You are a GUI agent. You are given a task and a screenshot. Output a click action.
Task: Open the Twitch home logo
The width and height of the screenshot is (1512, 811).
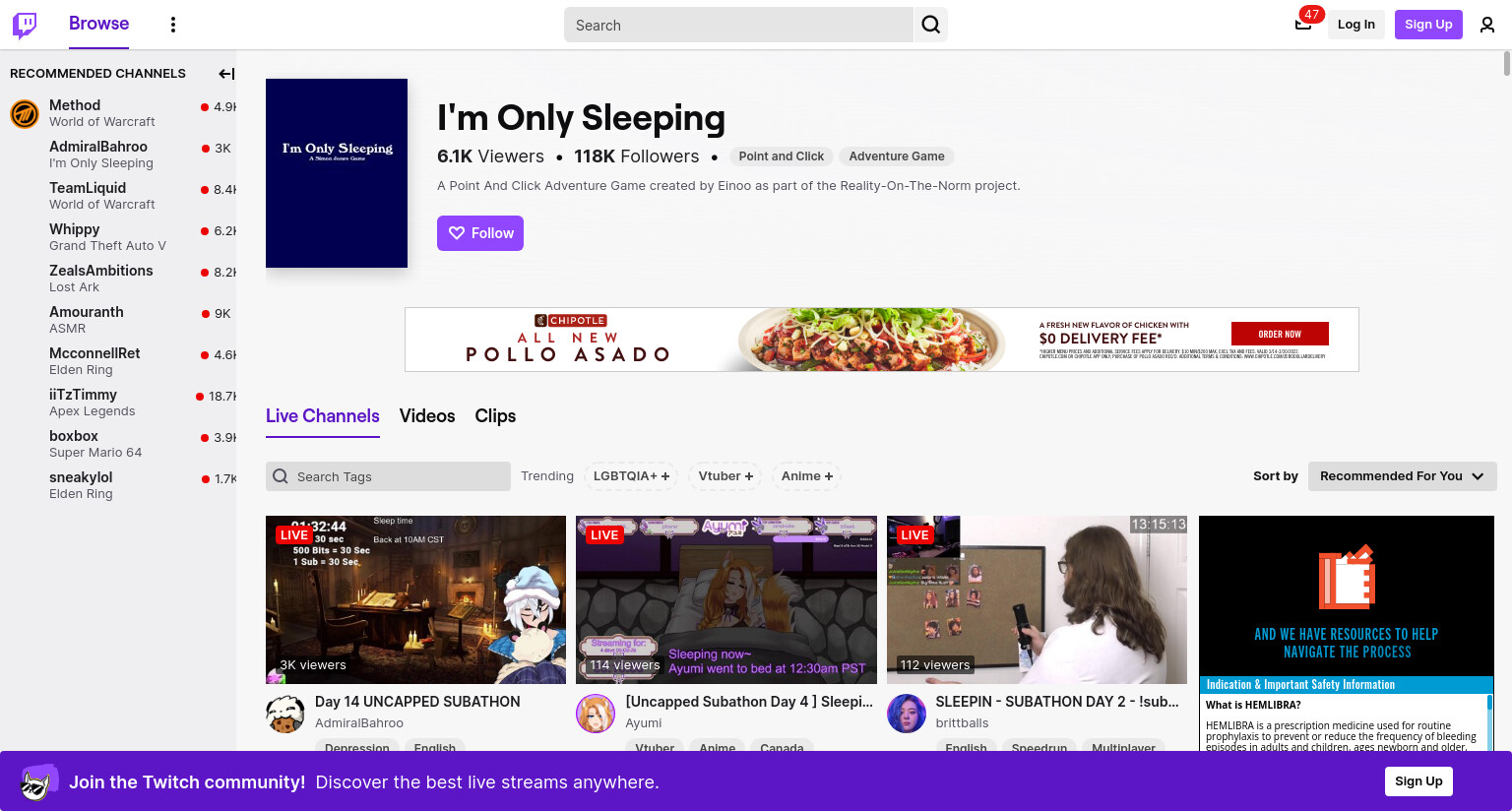coord(25,25)
